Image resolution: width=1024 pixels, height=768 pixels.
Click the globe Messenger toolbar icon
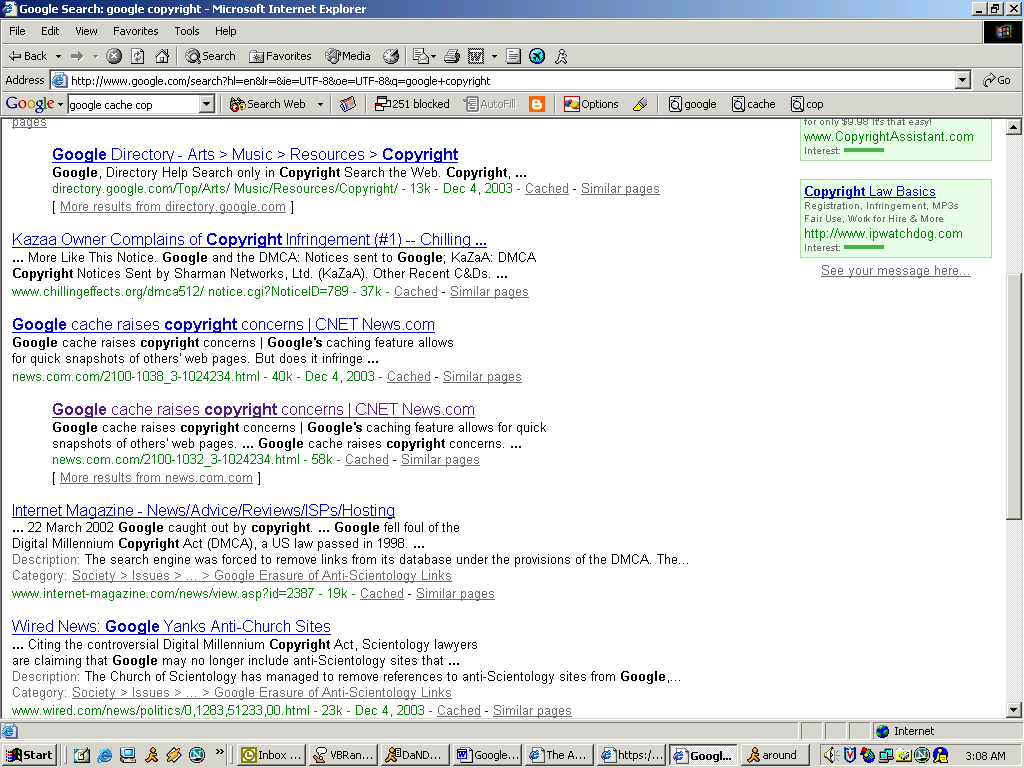(x=537, y=56)
